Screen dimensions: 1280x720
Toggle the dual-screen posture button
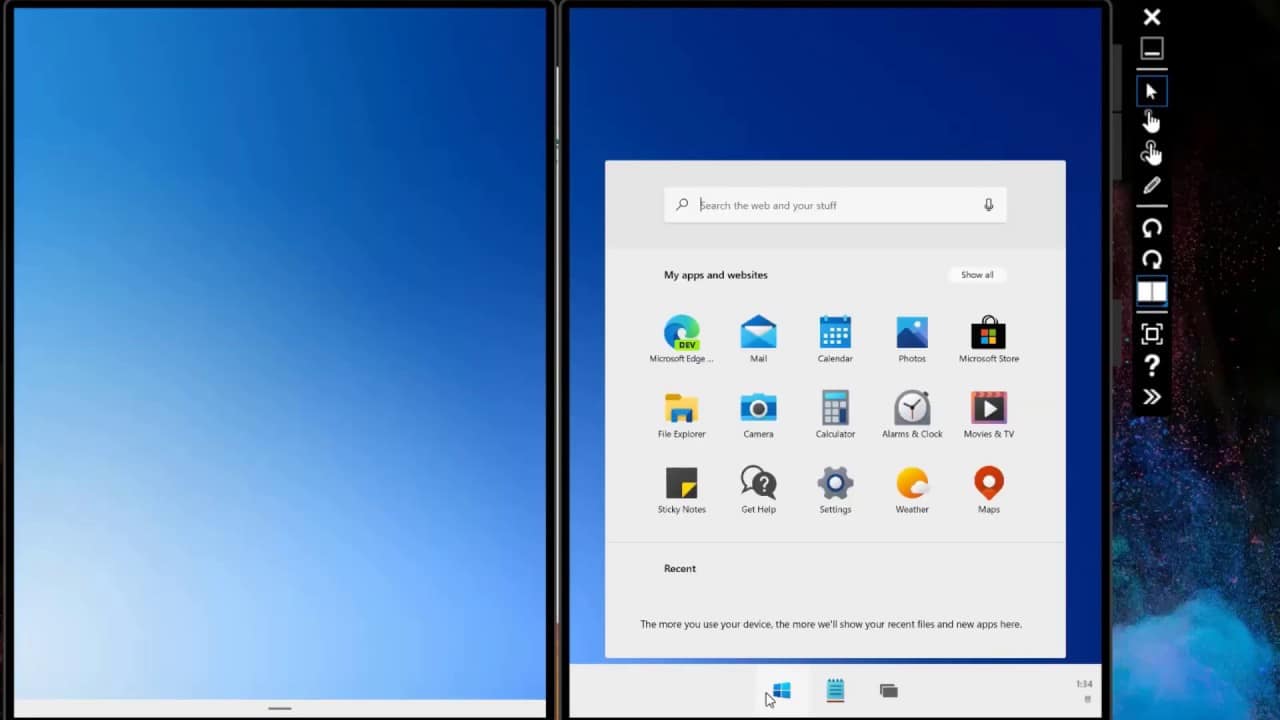click(x=1152, y=291)
